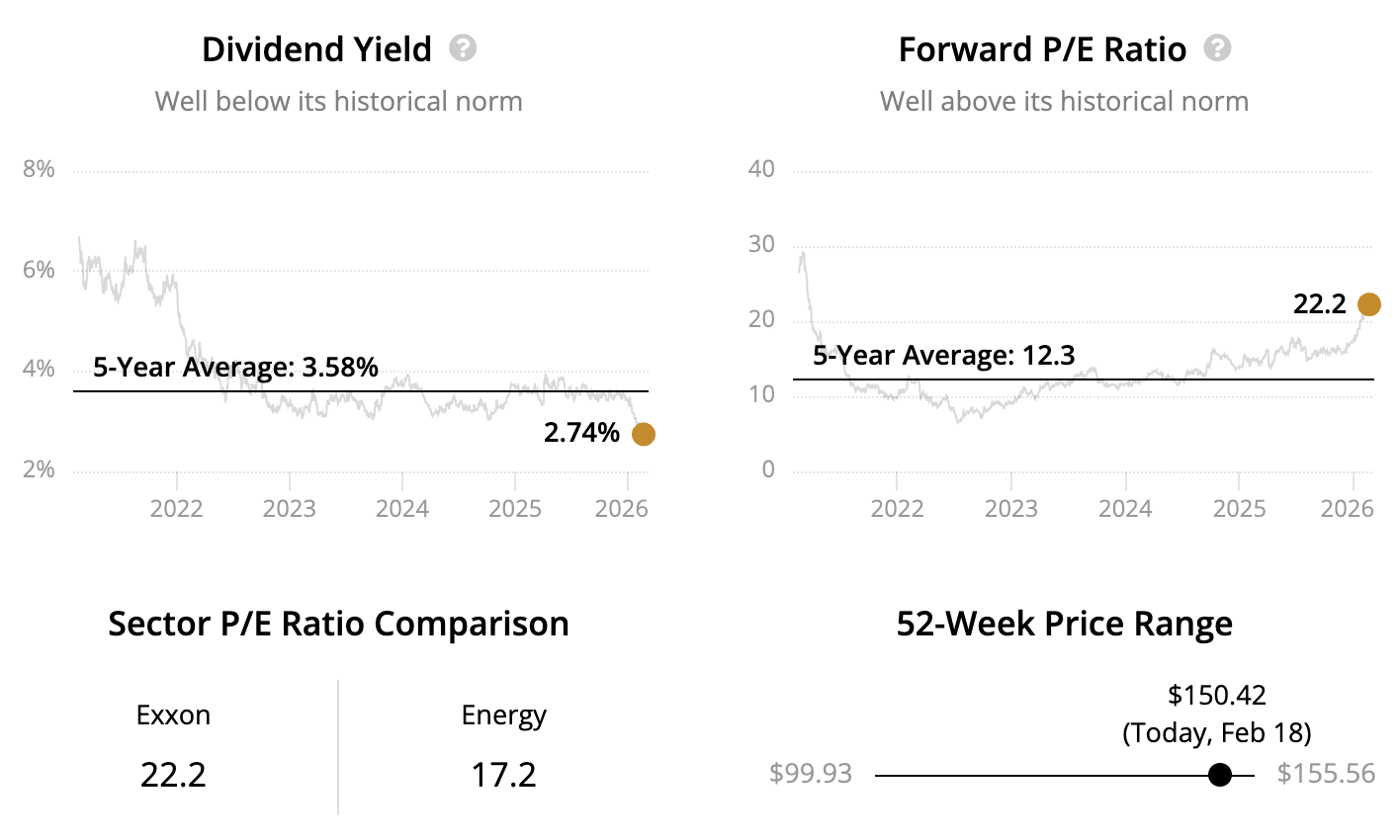
Task: Click the 52-Week Price Range heading
Action: coord(1064,625)
